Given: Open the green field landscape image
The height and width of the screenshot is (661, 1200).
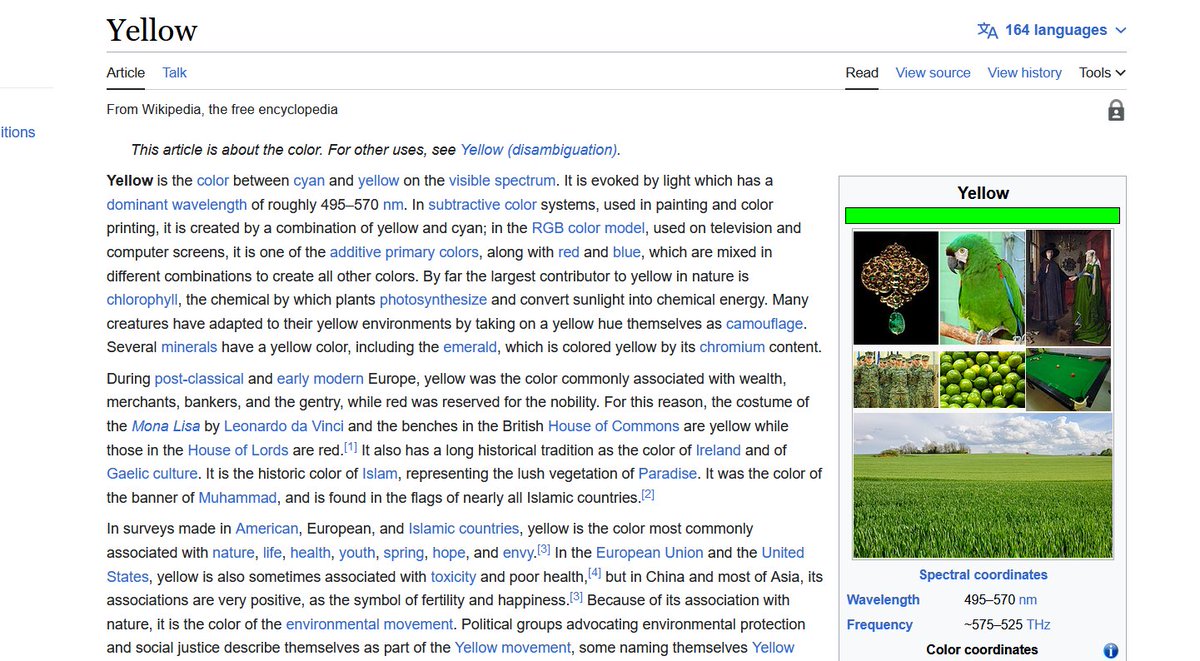Looking at the screenshot, I should pos(983,486).
